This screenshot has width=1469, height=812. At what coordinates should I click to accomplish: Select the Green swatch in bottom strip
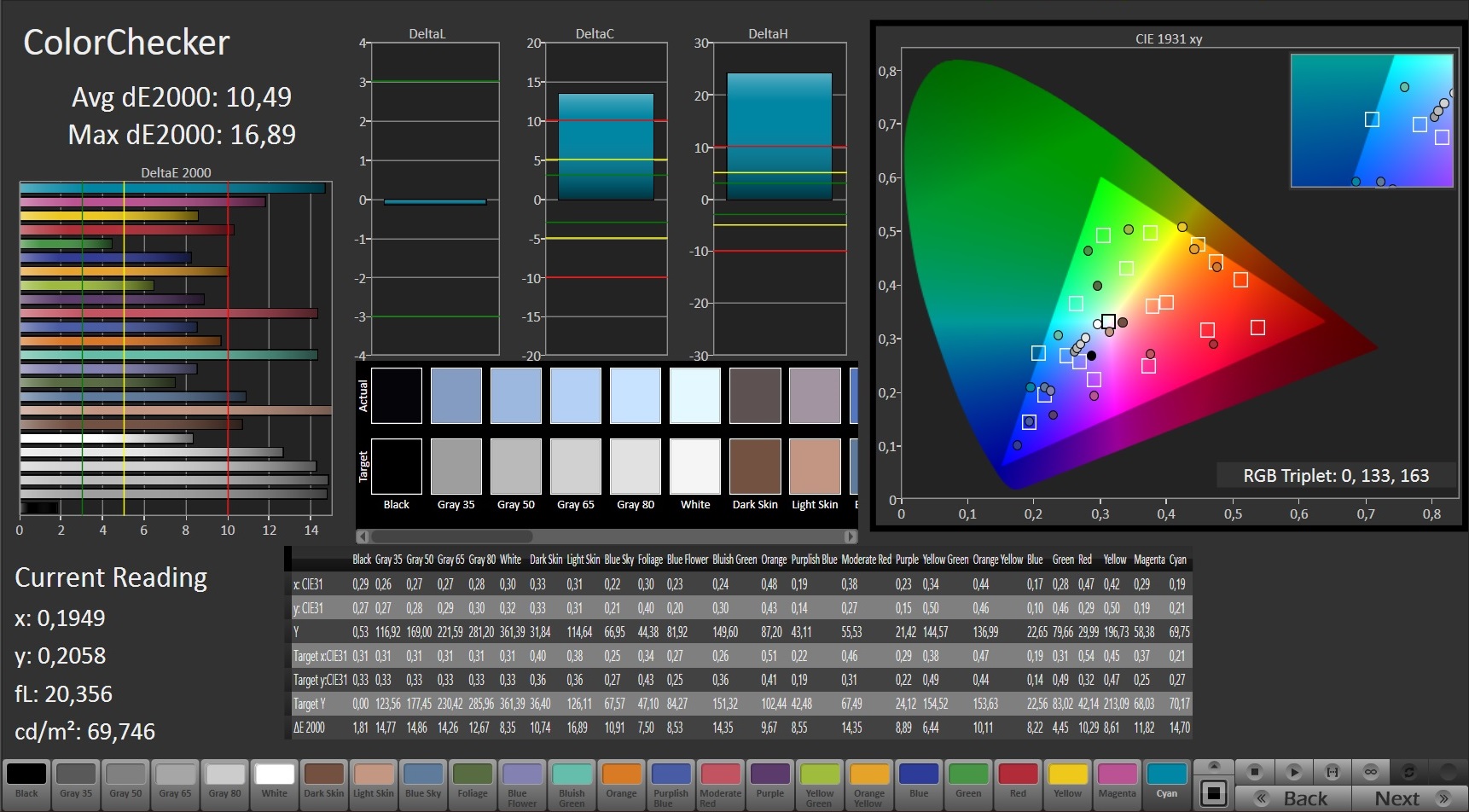tap(968, 784)
